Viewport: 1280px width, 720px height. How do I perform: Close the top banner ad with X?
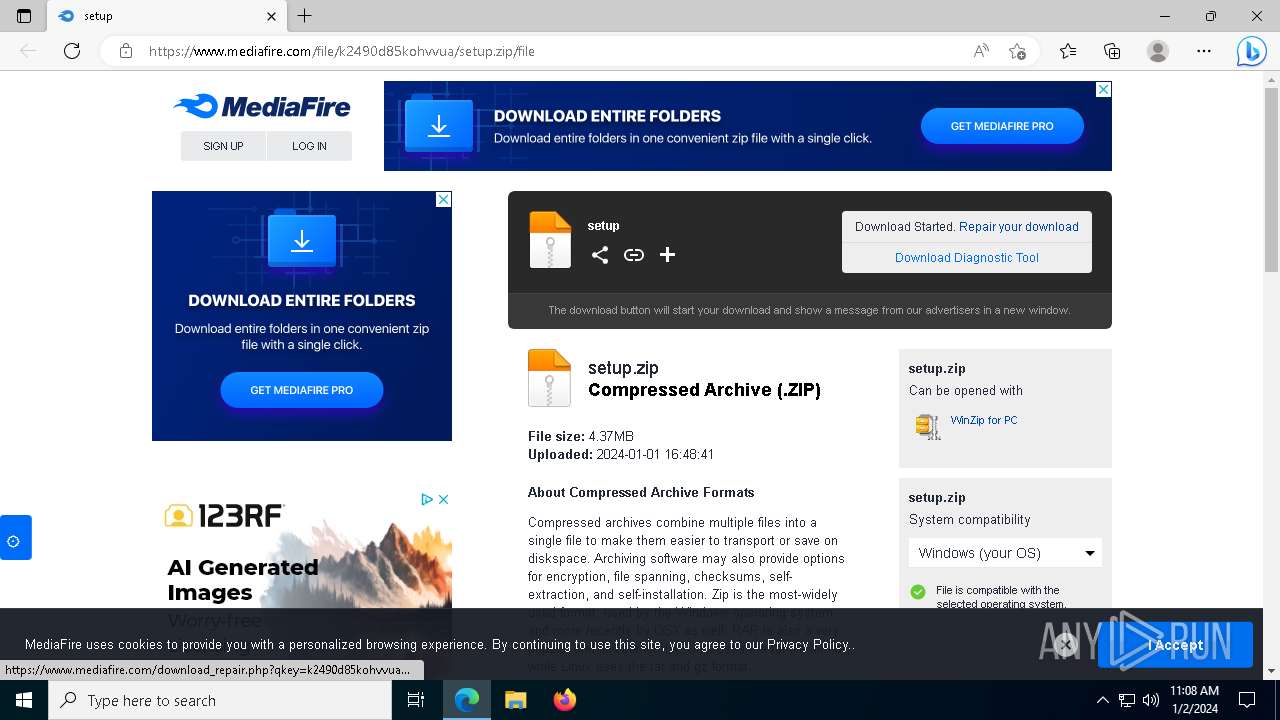(1103, 89)
